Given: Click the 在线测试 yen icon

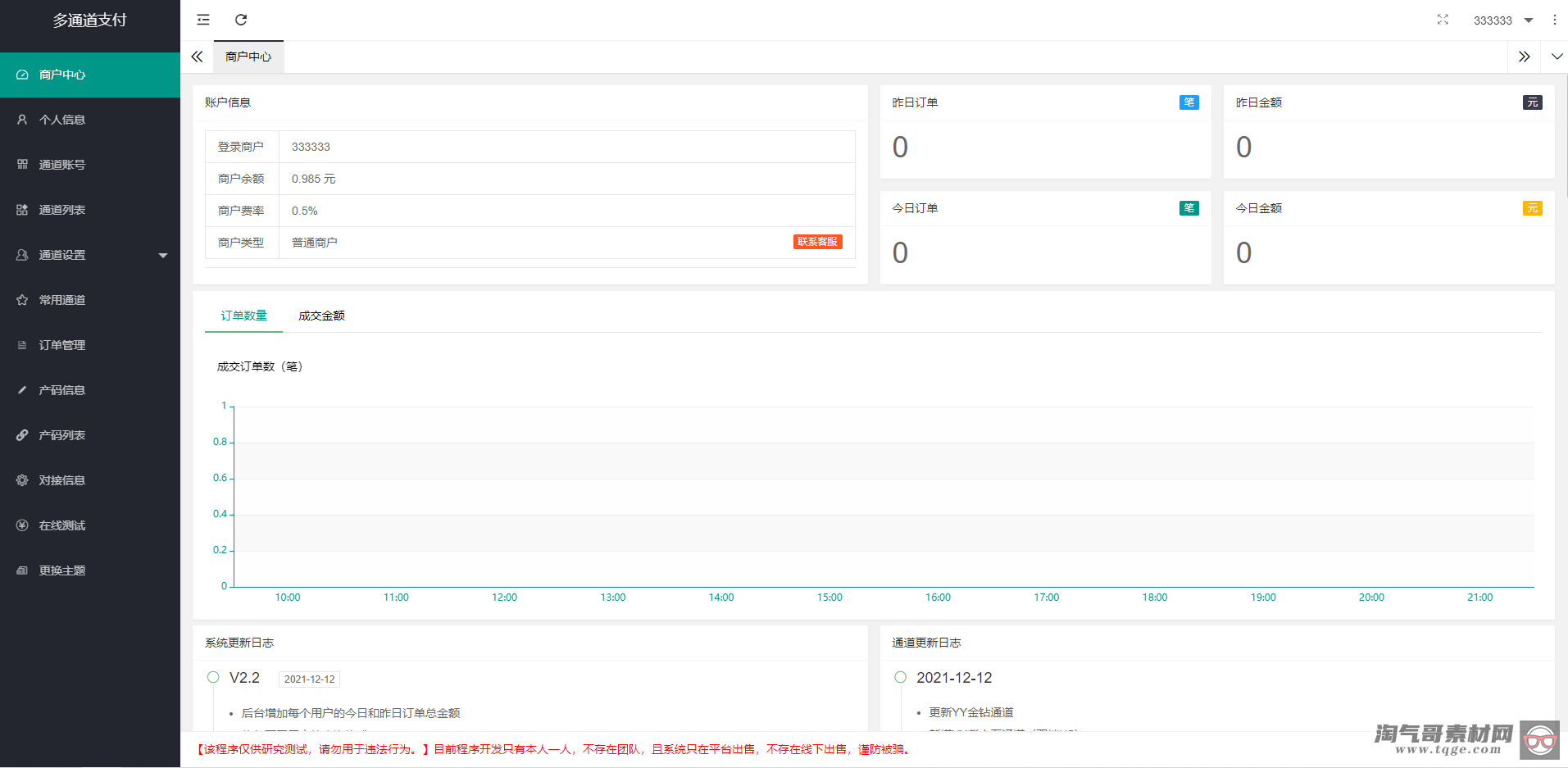Looking at the screenshot, I should point(22,525).
